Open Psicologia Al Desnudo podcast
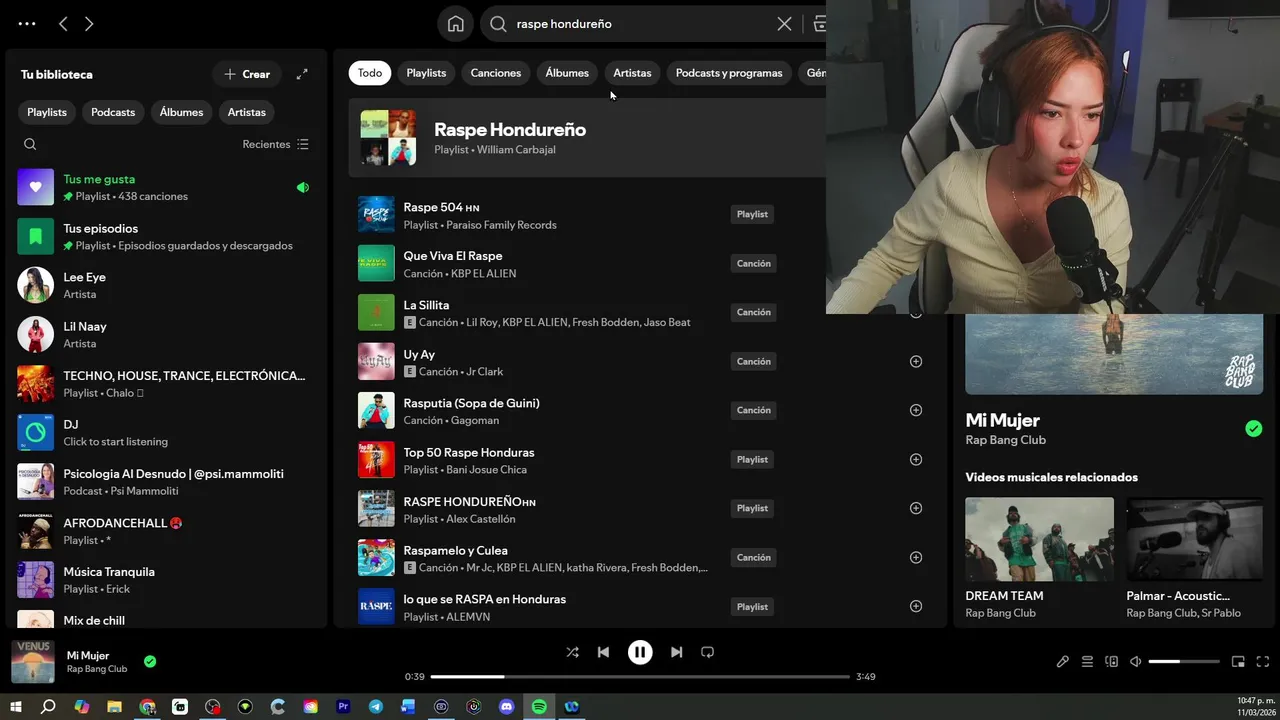 click(165, 481)
